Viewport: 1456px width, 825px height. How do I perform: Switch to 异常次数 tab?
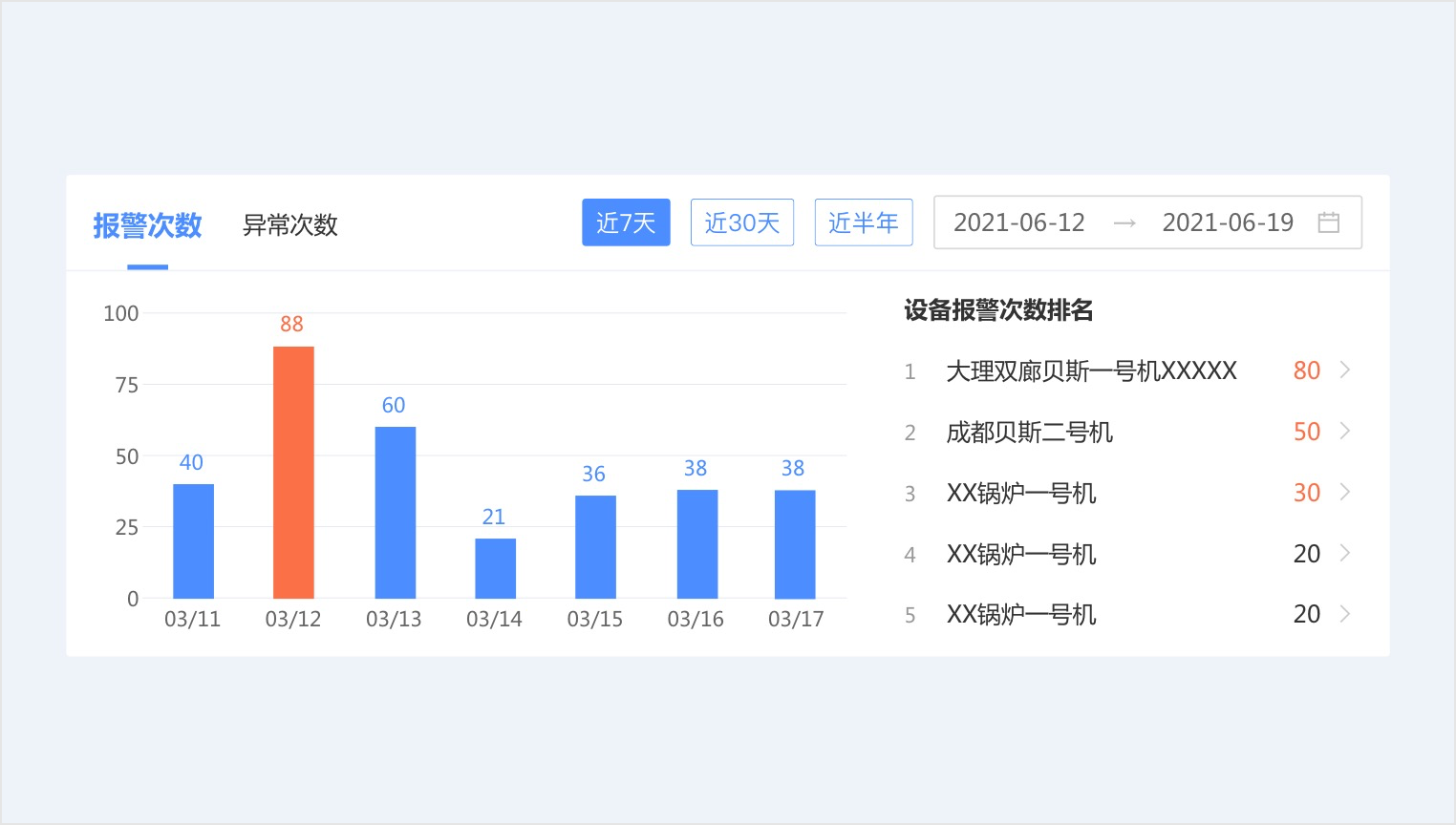pos(289,225)
